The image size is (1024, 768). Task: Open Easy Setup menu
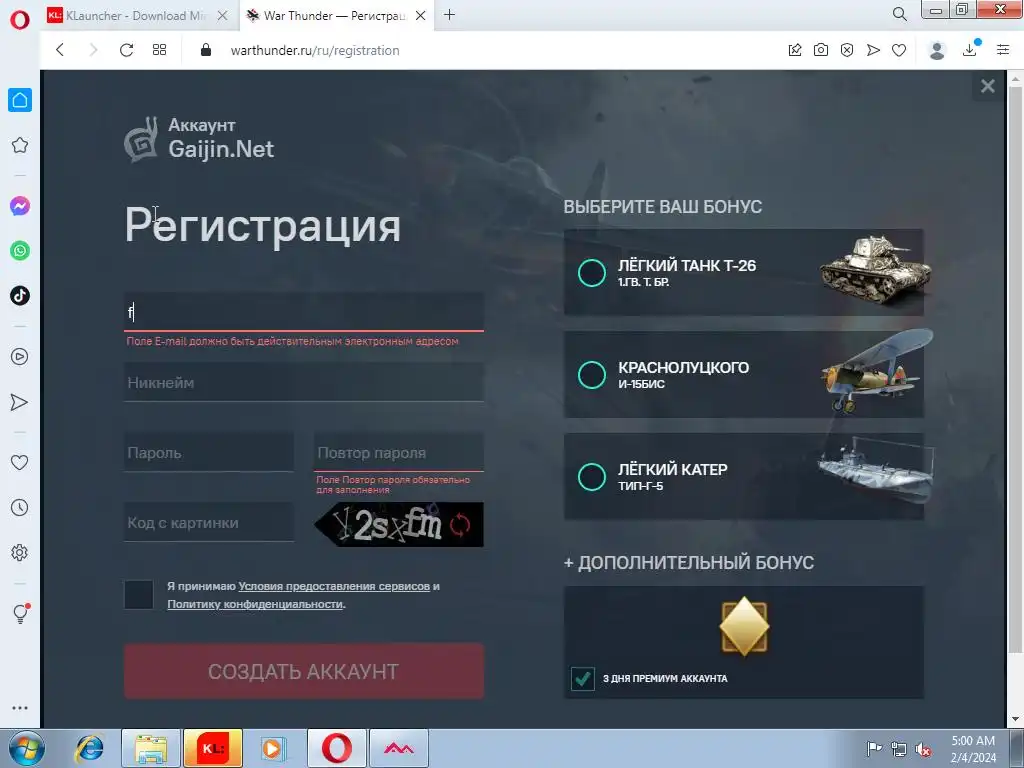(1003, 50)
